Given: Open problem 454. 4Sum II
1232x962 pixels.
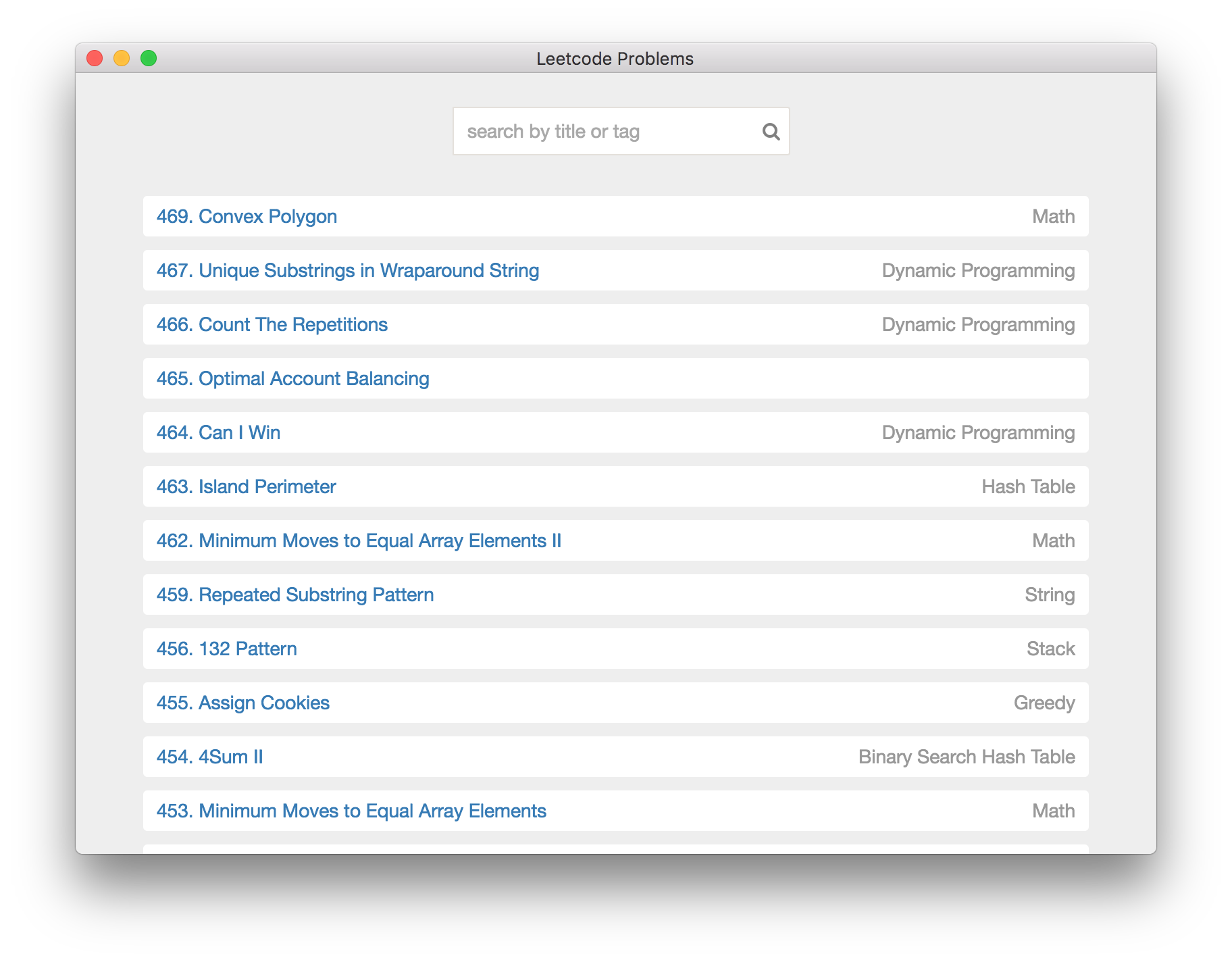Looking at the screenshot, I should coord(210,757).
